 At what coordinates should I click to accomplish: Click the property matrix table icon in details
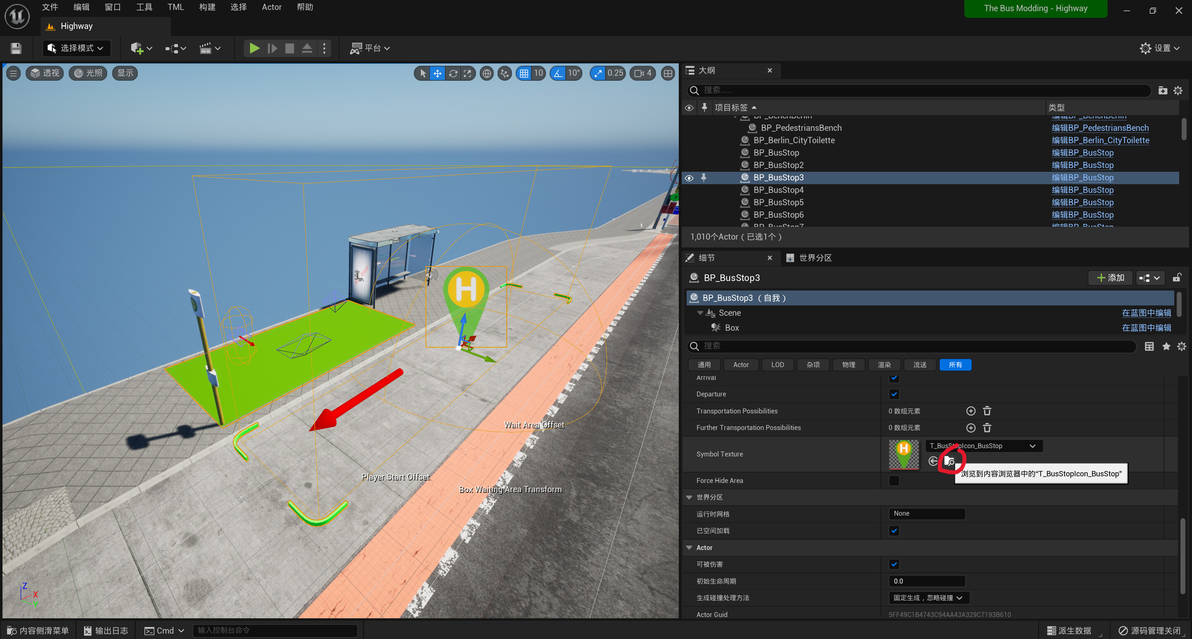pos(1149,346)
